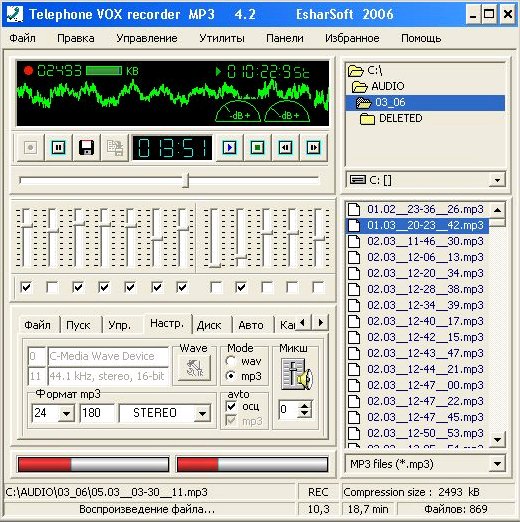The image size is (520, 522).
Task: Select file 01.03__20-23__42.mp3
Action: coord(418,225)
